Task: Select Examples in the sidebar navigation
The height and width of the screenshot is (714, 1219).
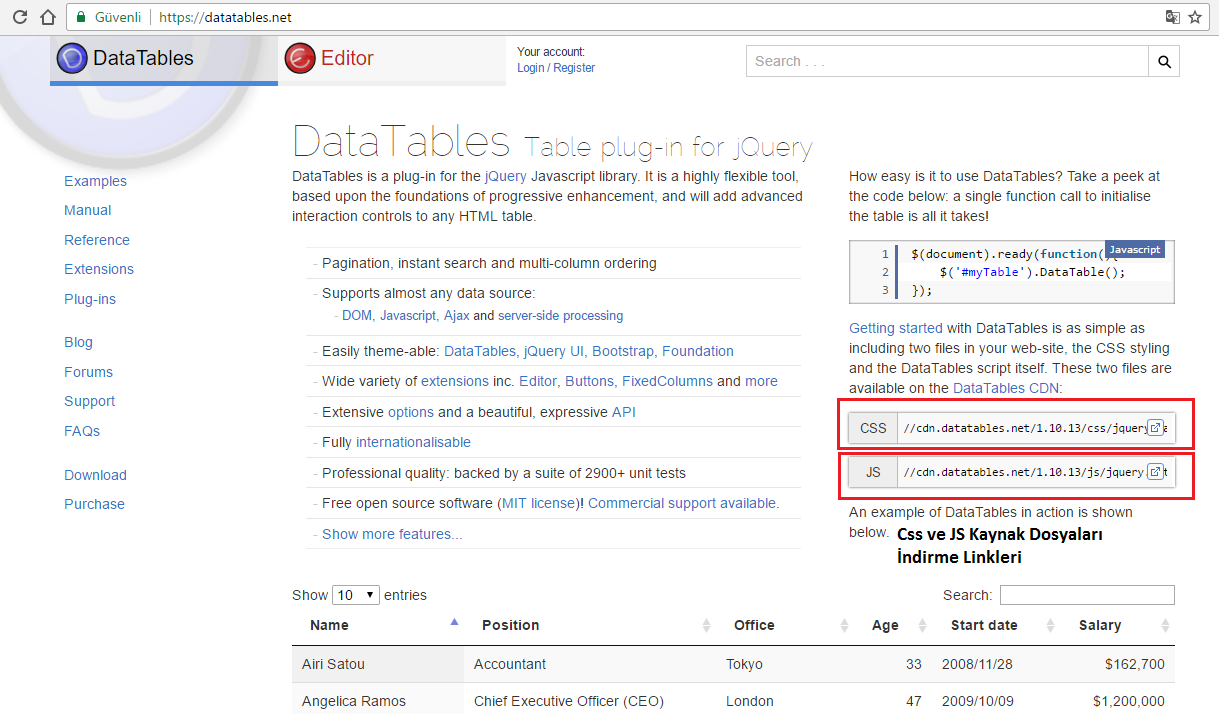Action: point(95,181)
